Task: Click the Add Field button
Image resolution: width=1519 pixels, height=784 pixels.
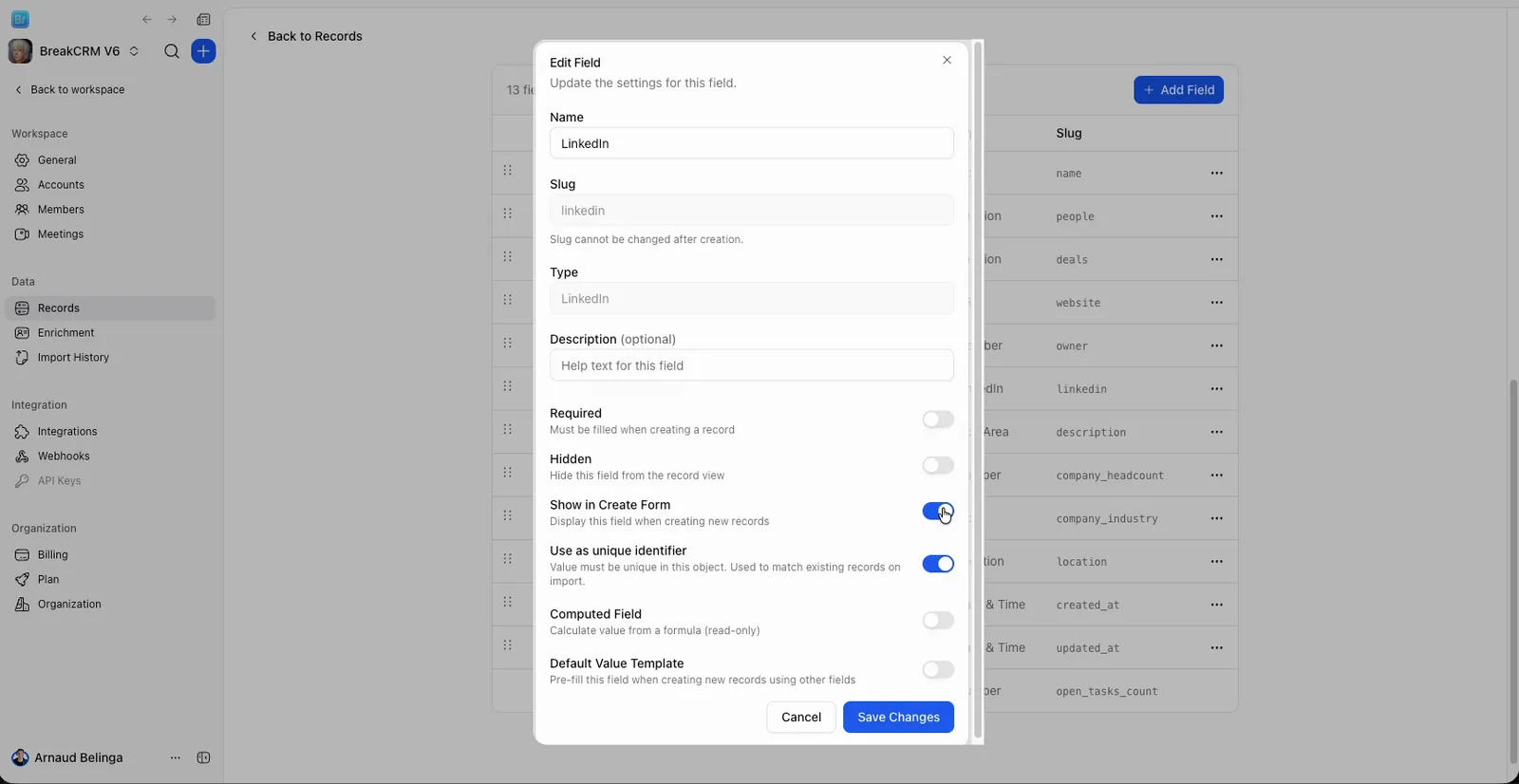Action: 1178,90
